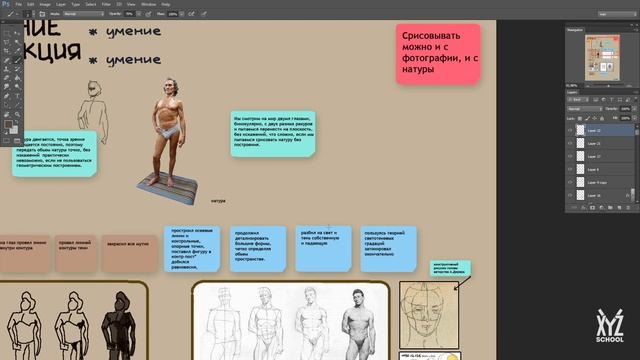Toggle lock image pixels
This screenshot has height=360, width=640.
587,118
